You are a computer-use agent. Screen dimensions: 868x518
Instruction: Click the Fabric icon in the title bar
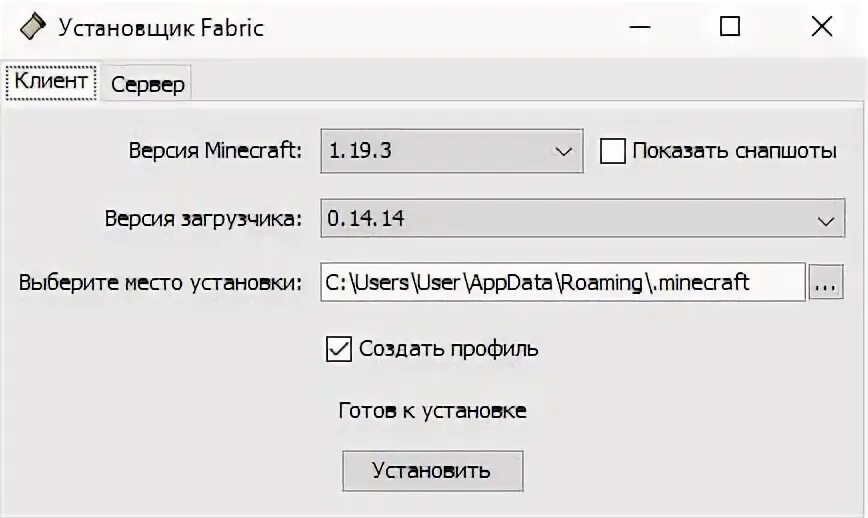coord(33,27)
